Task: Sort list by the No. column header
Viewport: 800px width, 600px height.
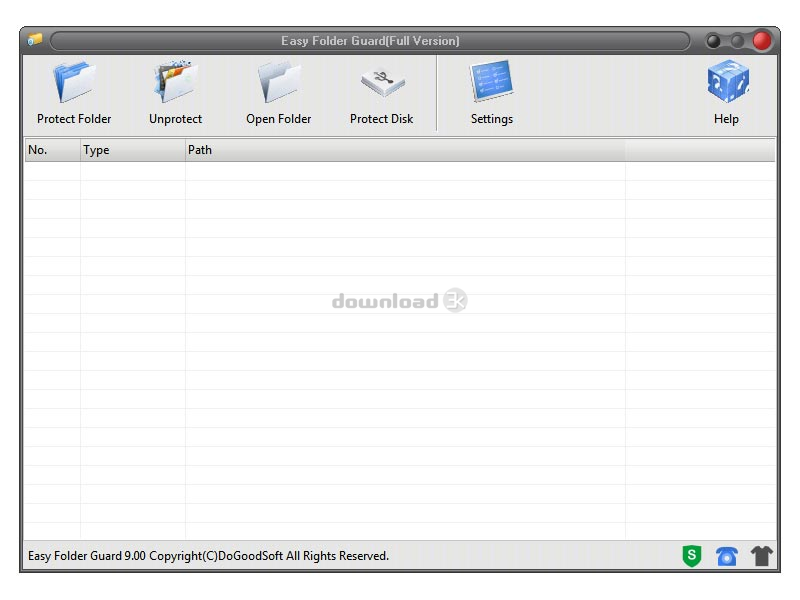Action: (52, 150)
